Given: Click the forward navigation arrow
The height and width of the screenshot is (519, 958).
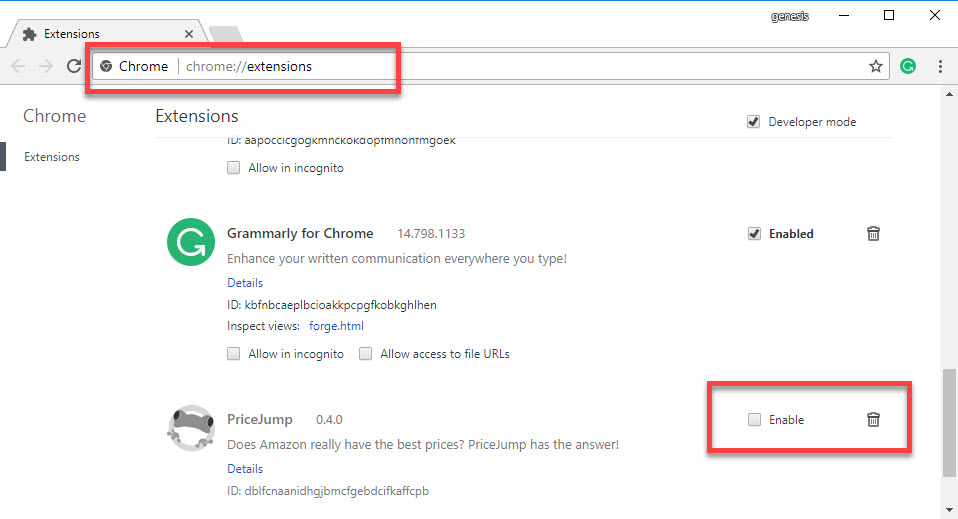Looking at the screenshot, I should (x=46, y=66).
